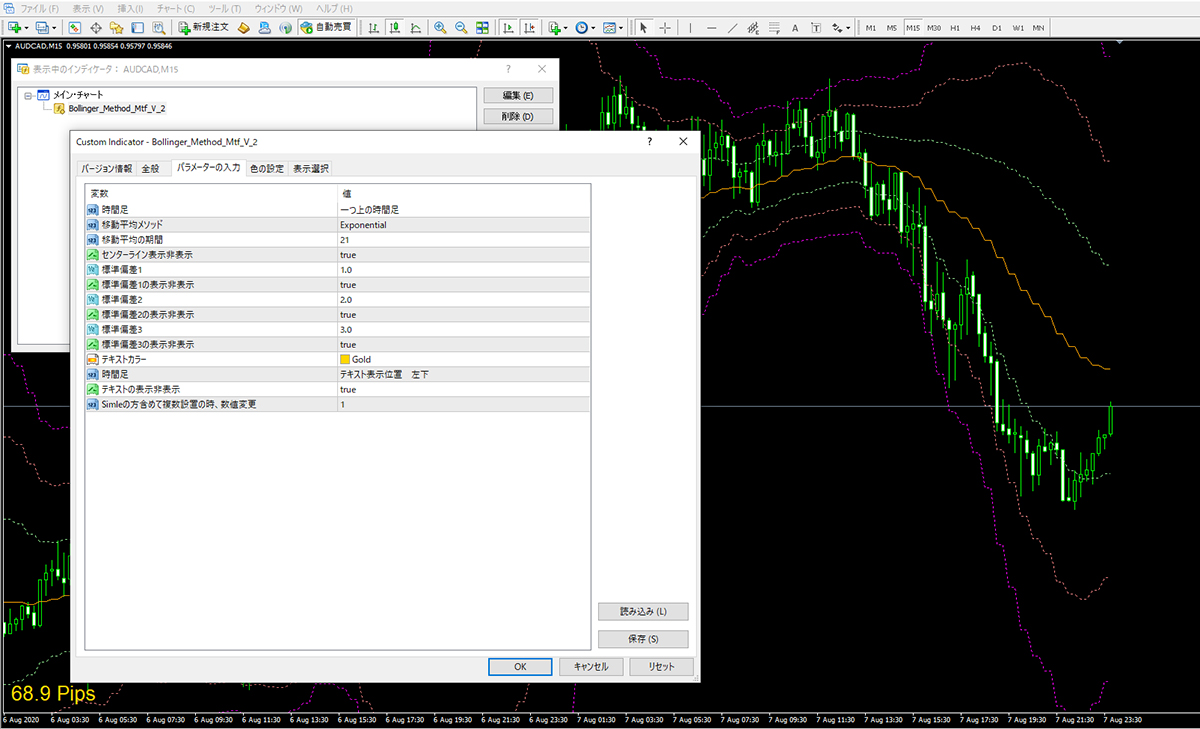The image size is (1200, 729).
Task: Click 読み込み (L) load button
Action: pyautogui.click(x=643, y=611)
